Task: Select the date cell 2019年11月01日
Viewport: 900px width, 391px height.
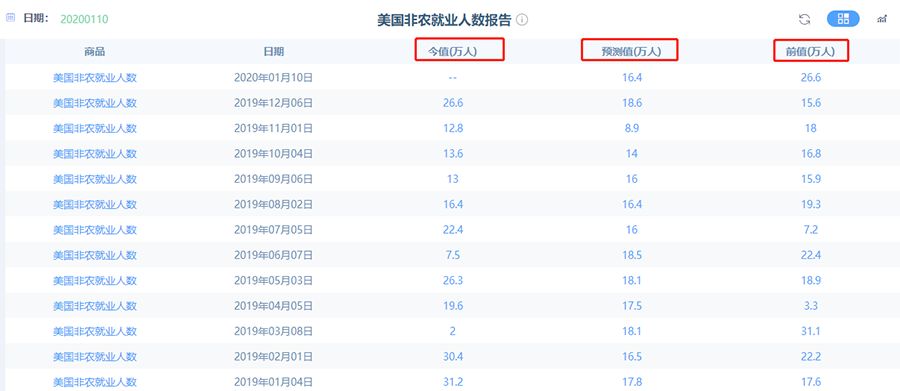Action: point(273,128)
